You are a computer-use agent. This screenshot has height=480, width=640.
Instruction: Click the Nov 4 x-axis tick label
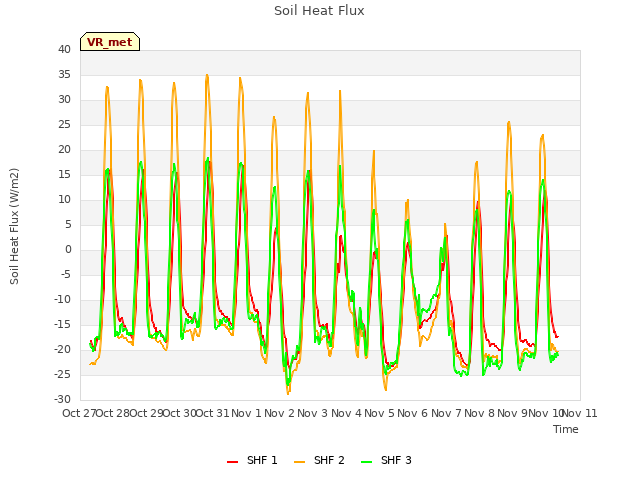(346, 413)
